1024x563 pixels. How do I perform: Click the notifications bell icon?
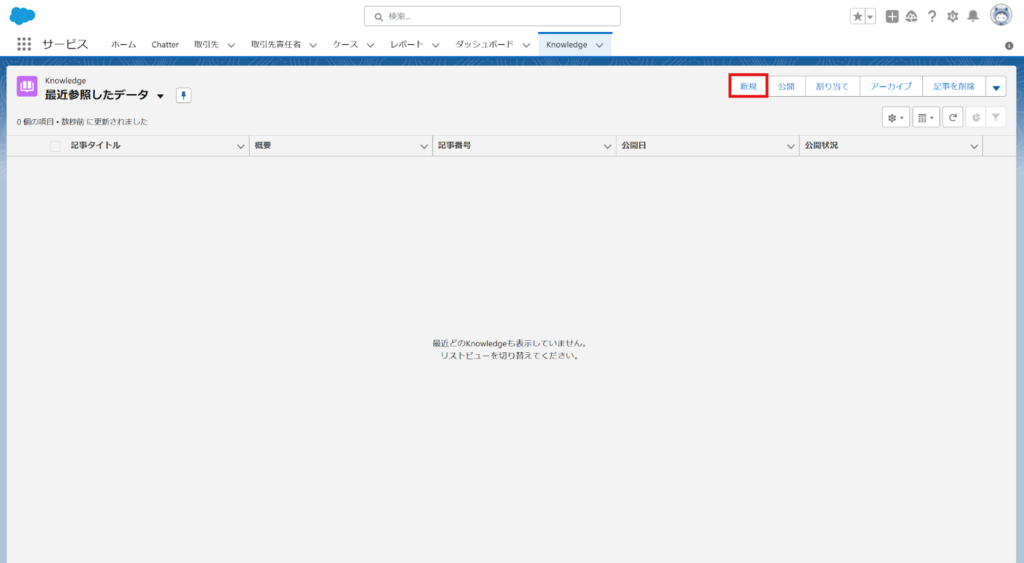click(x=972, y=16)
